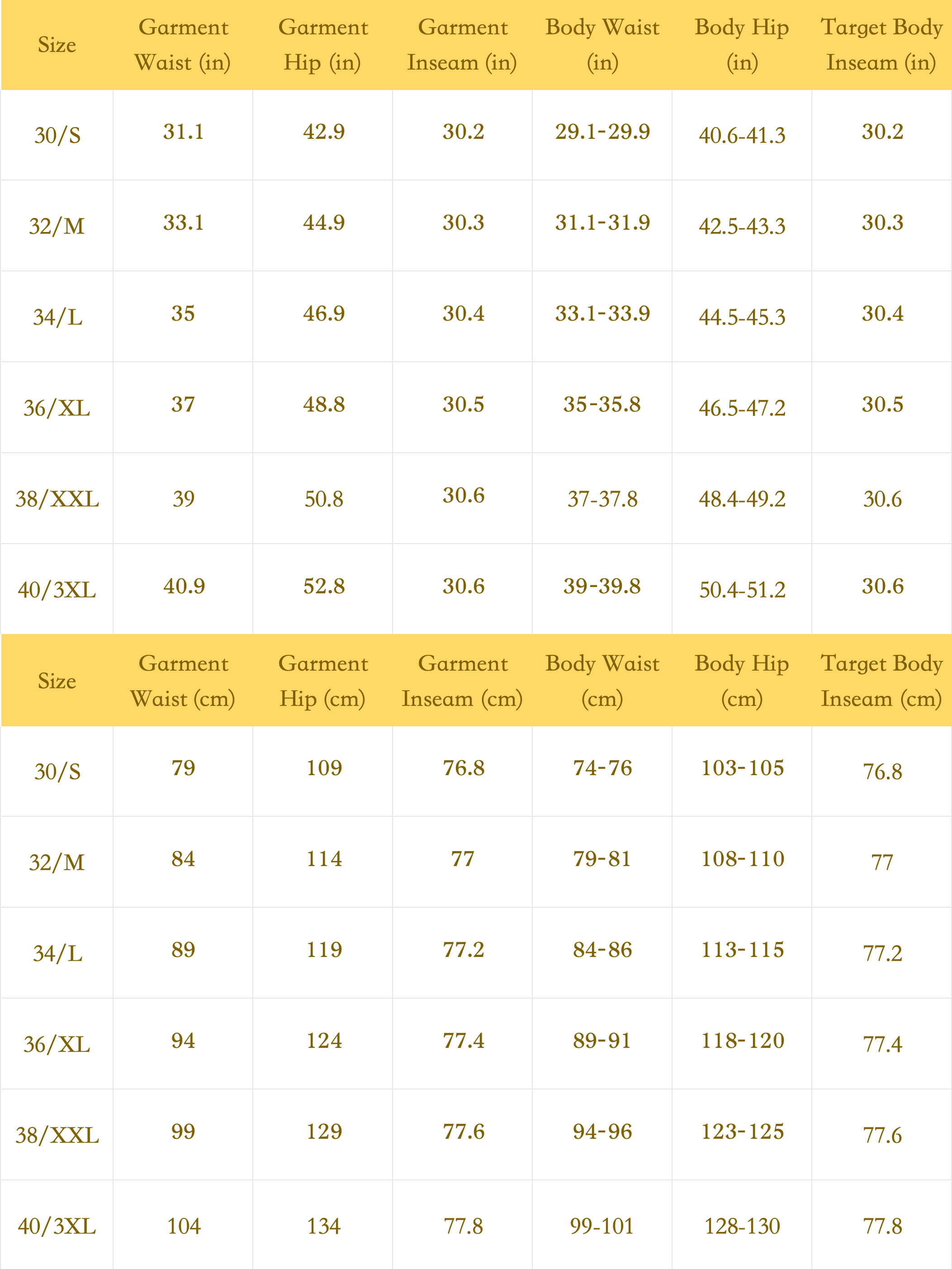The width and height of the screenshot is (952, 1269).
Task: Click the 39-39.8 body waist range
Action: click(602, 586)
